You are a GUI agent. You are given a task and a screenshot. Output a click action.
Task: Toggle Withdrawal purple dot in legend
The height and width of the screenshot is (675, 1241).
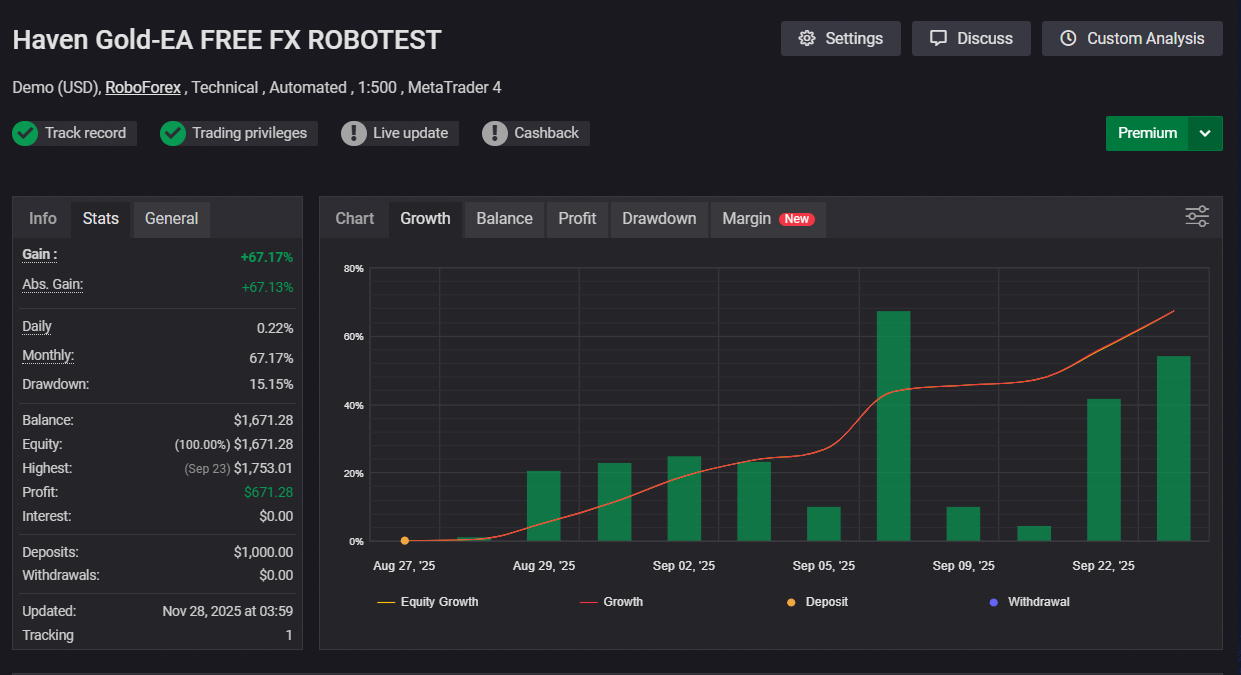pos(1029,602)
